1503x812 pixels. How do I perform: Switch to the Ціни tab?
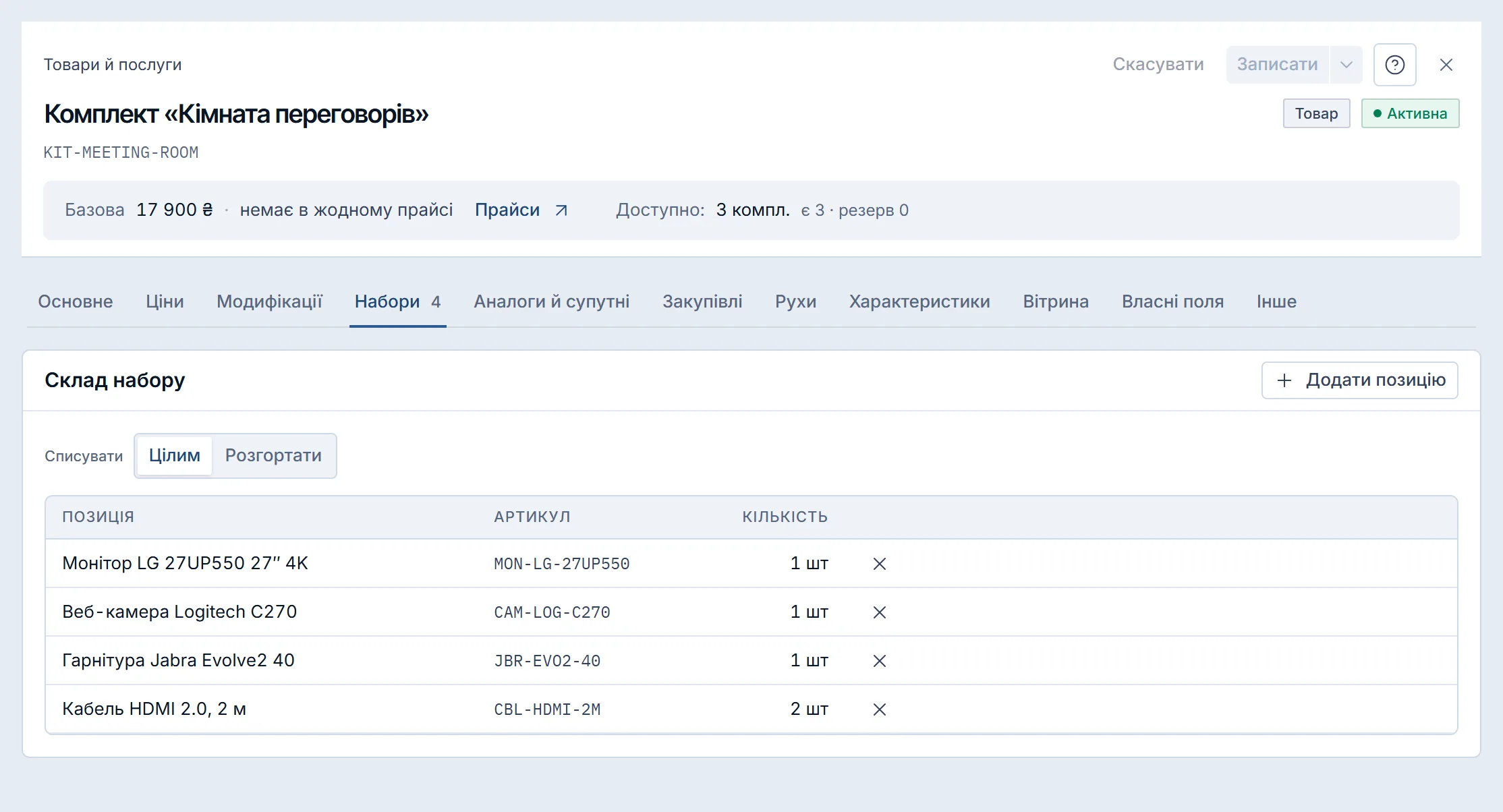[x=165, y=301]
